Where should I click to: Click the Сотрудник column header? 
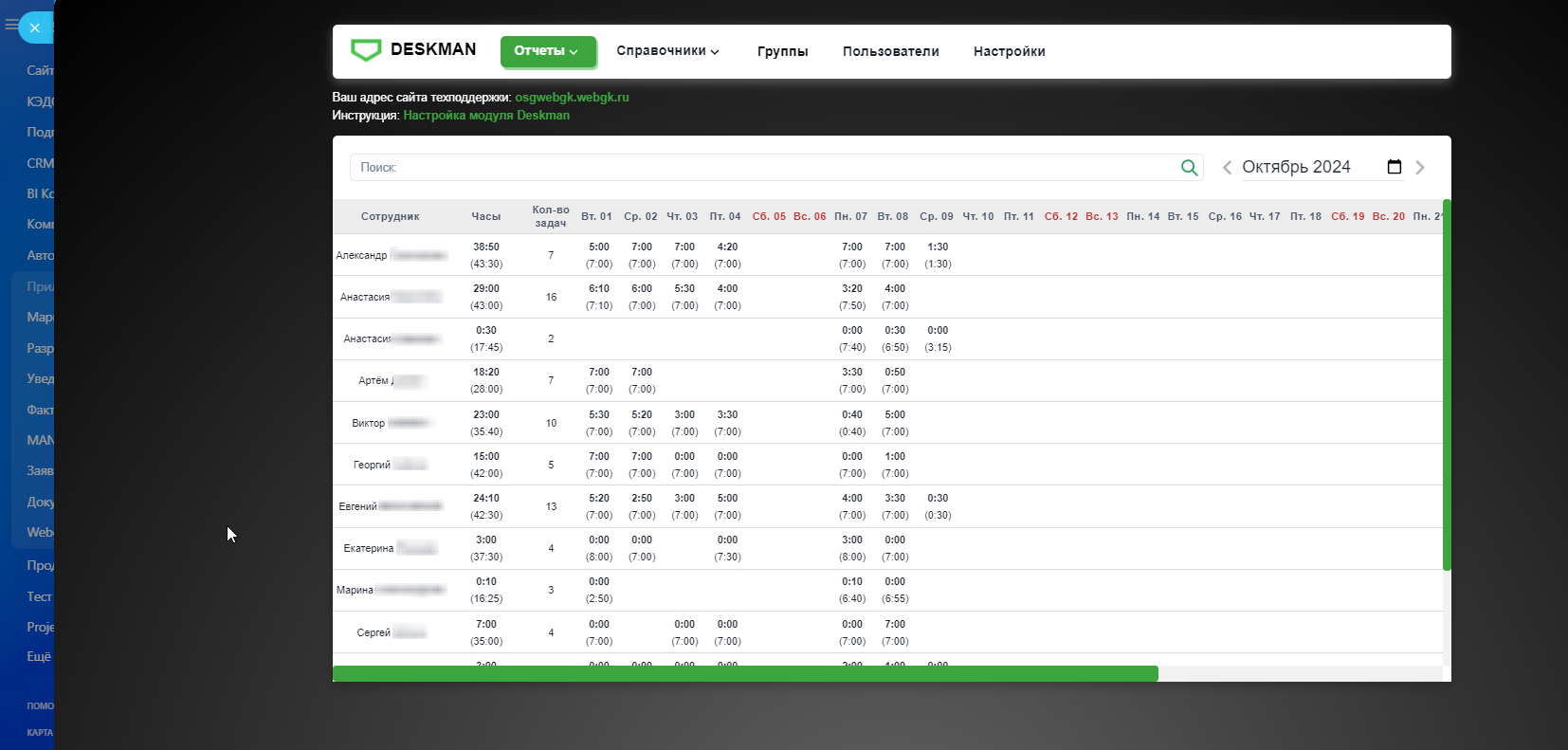(390, 216)
